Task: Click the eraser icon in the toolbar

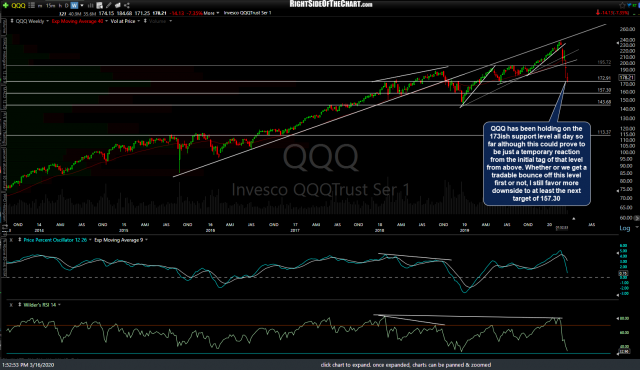Action: click(x=118, y=5)
